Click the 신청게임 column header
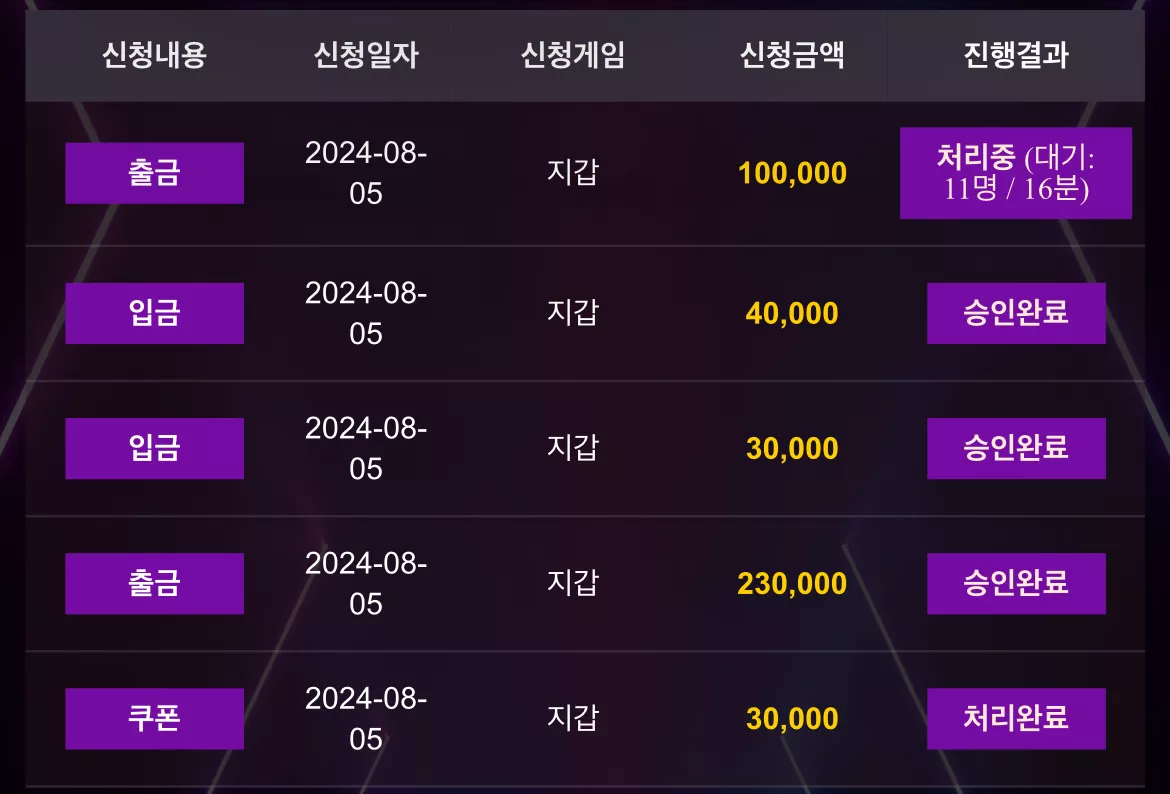The image size is (1170, 794). click(572, 55)
